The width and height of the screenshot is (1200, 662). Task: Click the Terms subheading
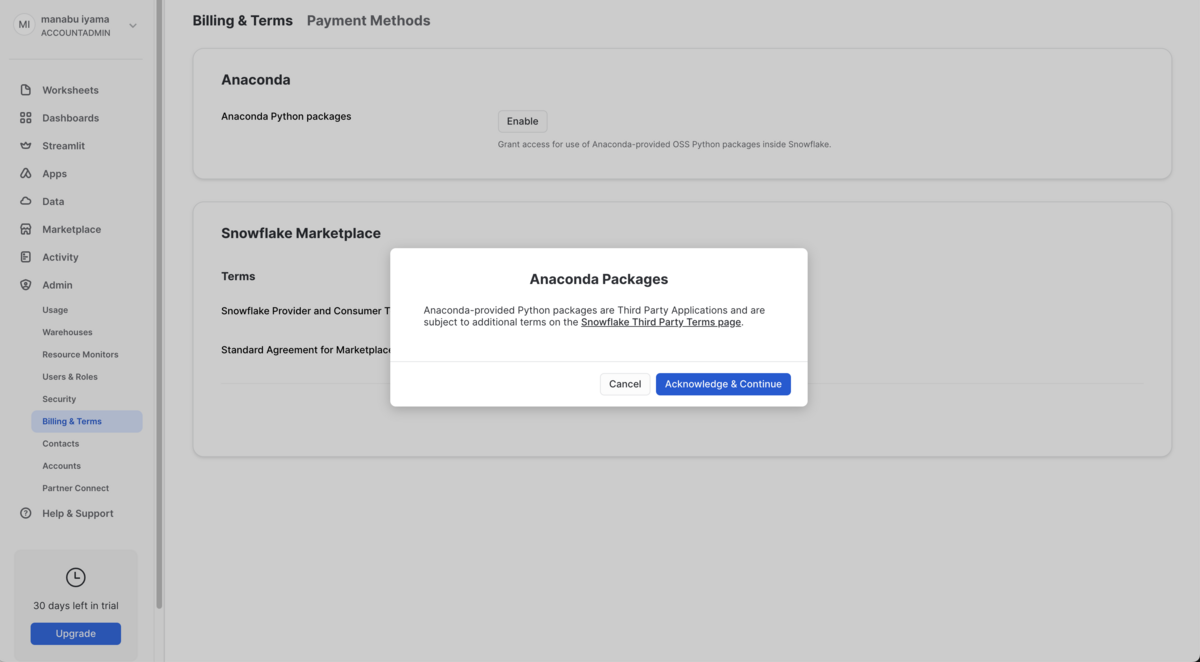(238, 276)
